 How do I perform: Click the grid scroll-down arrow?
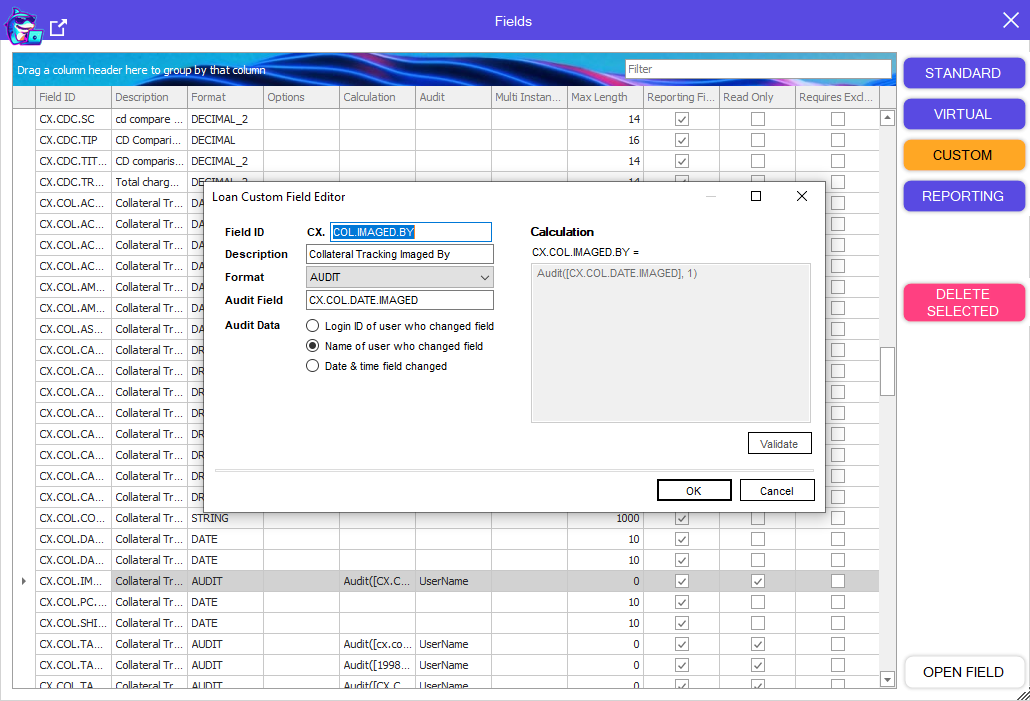point(886,679)
